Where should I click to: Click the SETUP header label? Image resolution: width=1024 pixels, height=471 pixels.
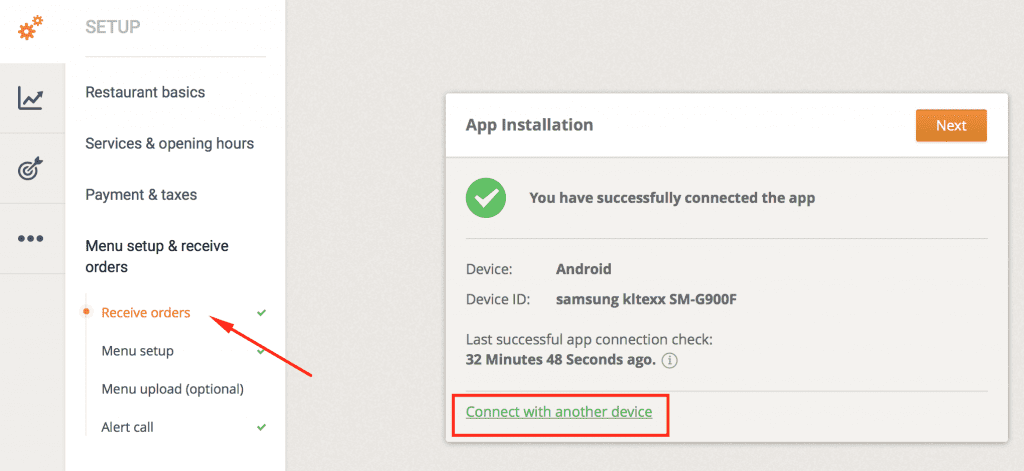pyautogui.click(x=113, y=27)
